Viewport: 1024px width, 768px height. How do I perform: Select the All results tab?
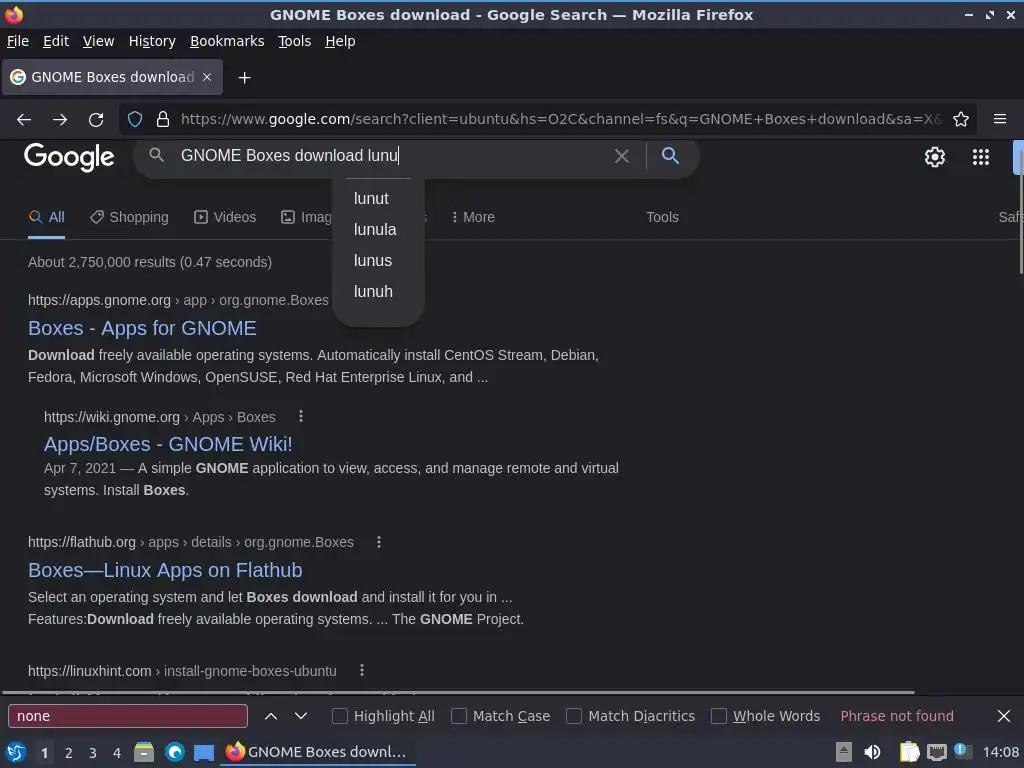click(x=46, y=217)
